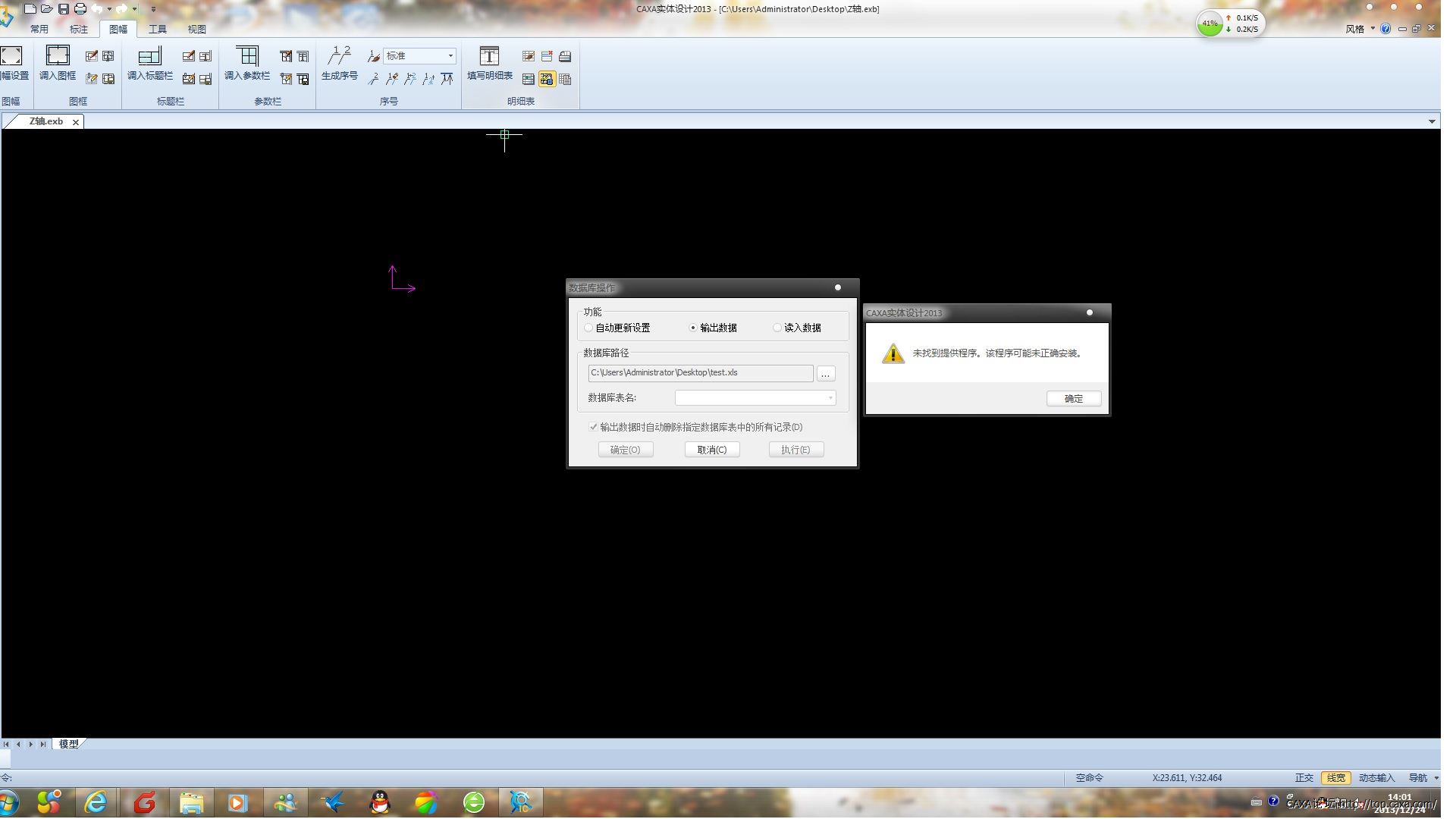Image resolution: width=1456 pixels, height=819 pixels.
Task: Open the QQ penguin taskbar icon
Action: pyautogui.click(x=380, y=802)
